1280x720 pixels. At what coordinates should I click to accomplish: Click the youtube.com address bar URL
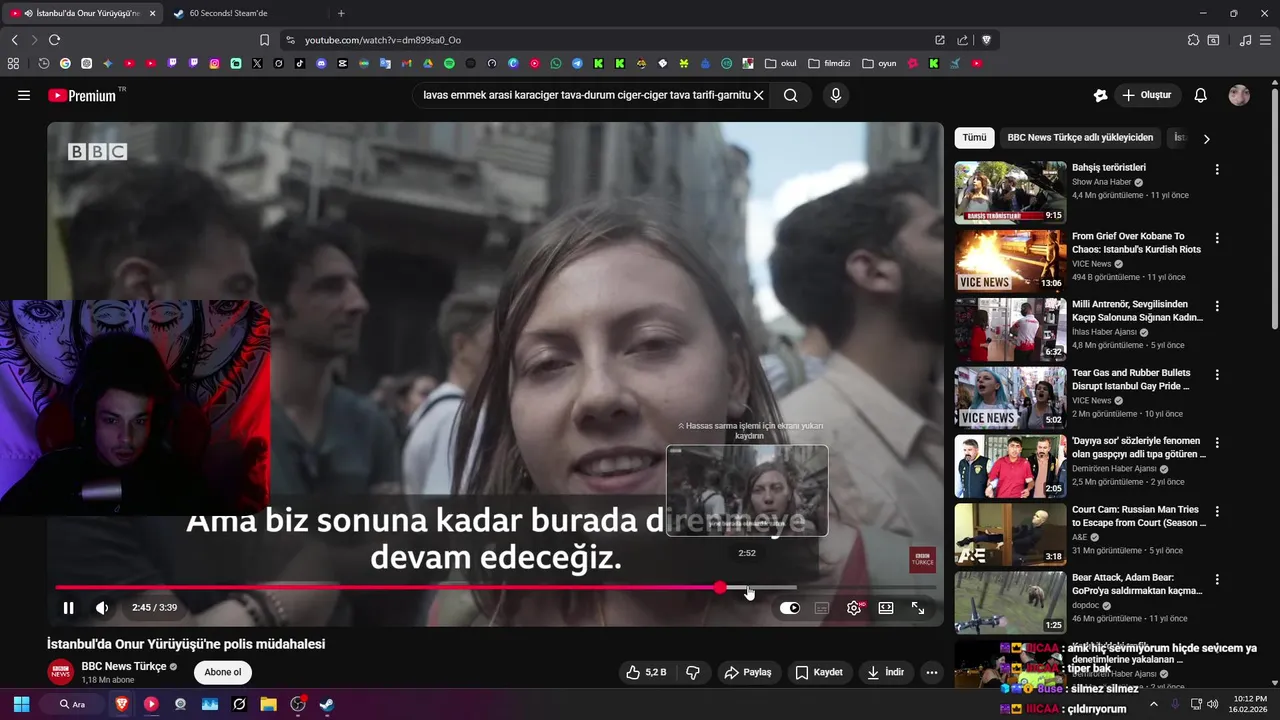[x=383, y=40]
